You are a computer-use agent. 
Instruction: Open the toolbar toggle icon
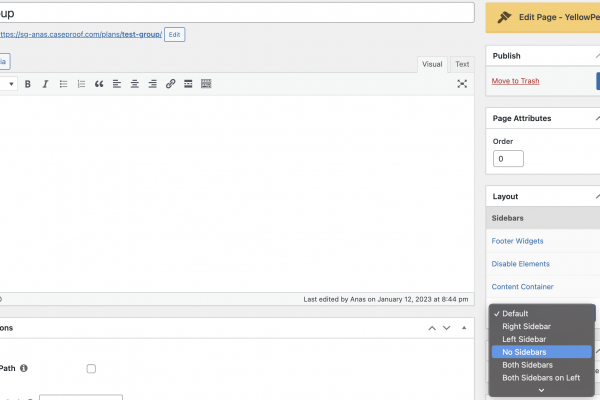tap(206, 84)
